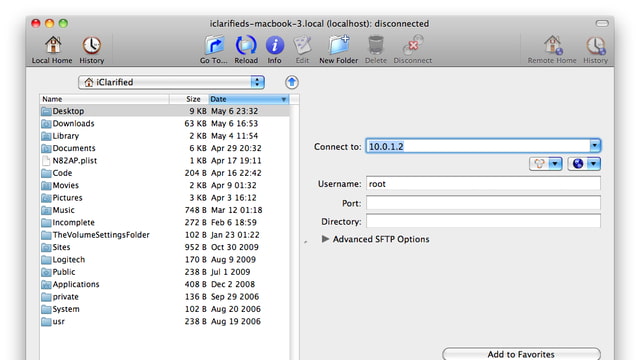Select the Incomplete folder
The width and height of the screenshot is (640, 360).
pos(164,222)
